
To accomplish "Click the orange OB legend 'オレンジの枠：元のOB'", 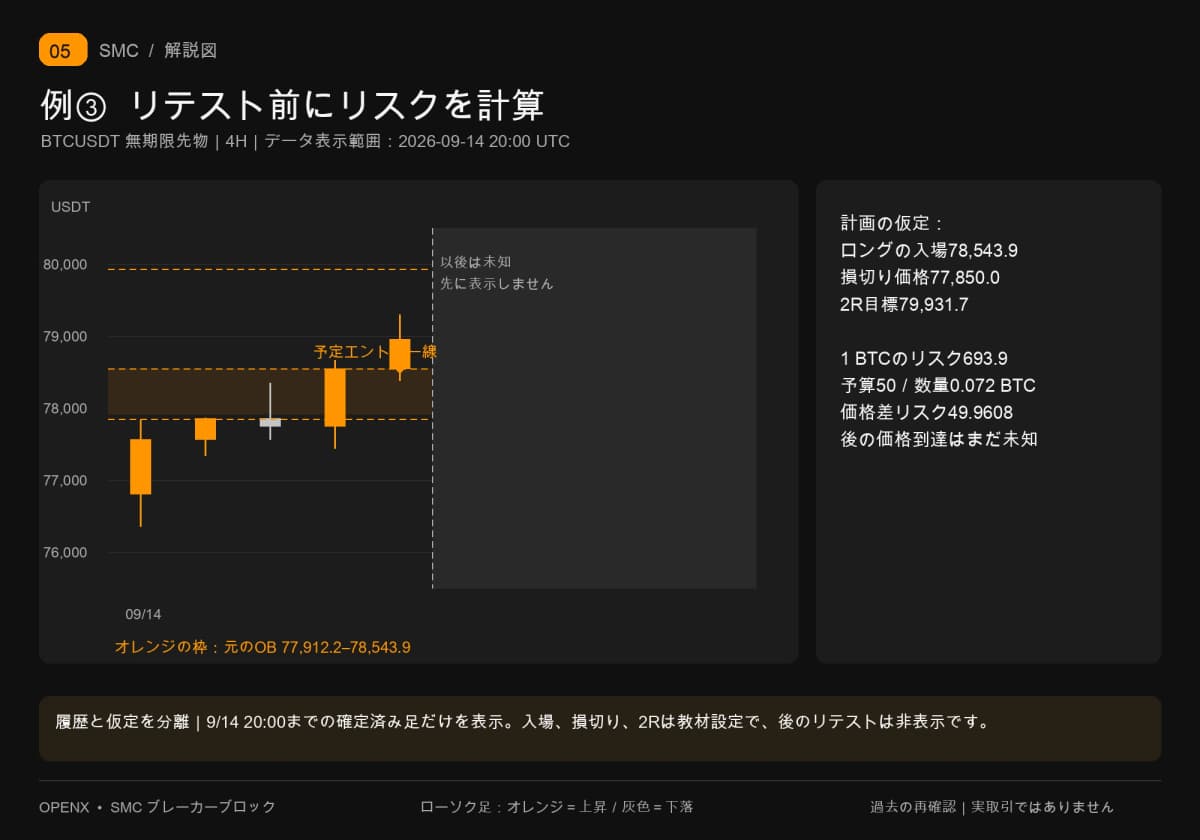I will click(263, 647).
